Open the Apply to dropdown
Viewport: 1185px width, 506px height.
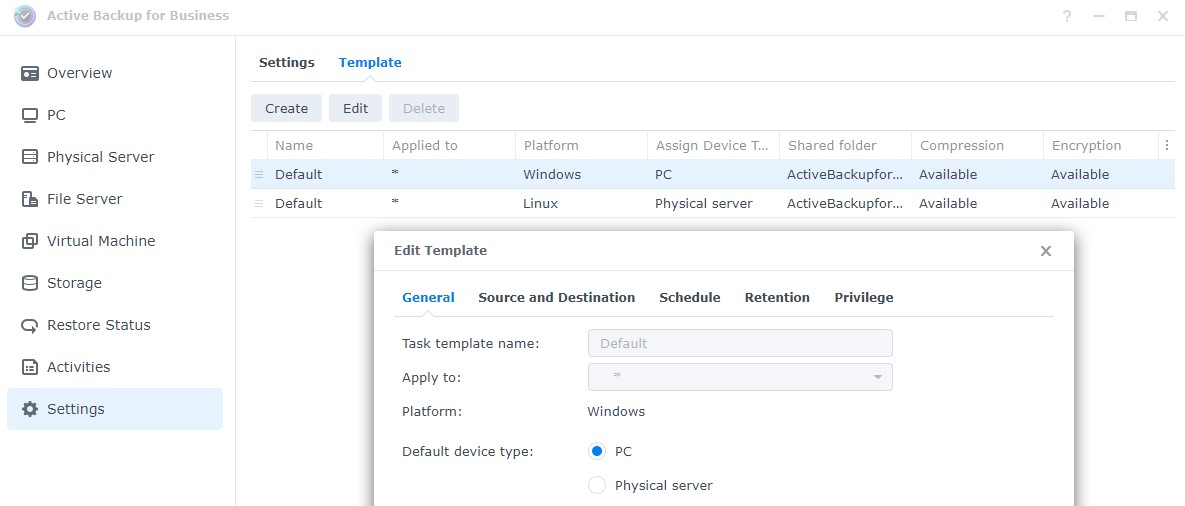click(x=741, y=377)
